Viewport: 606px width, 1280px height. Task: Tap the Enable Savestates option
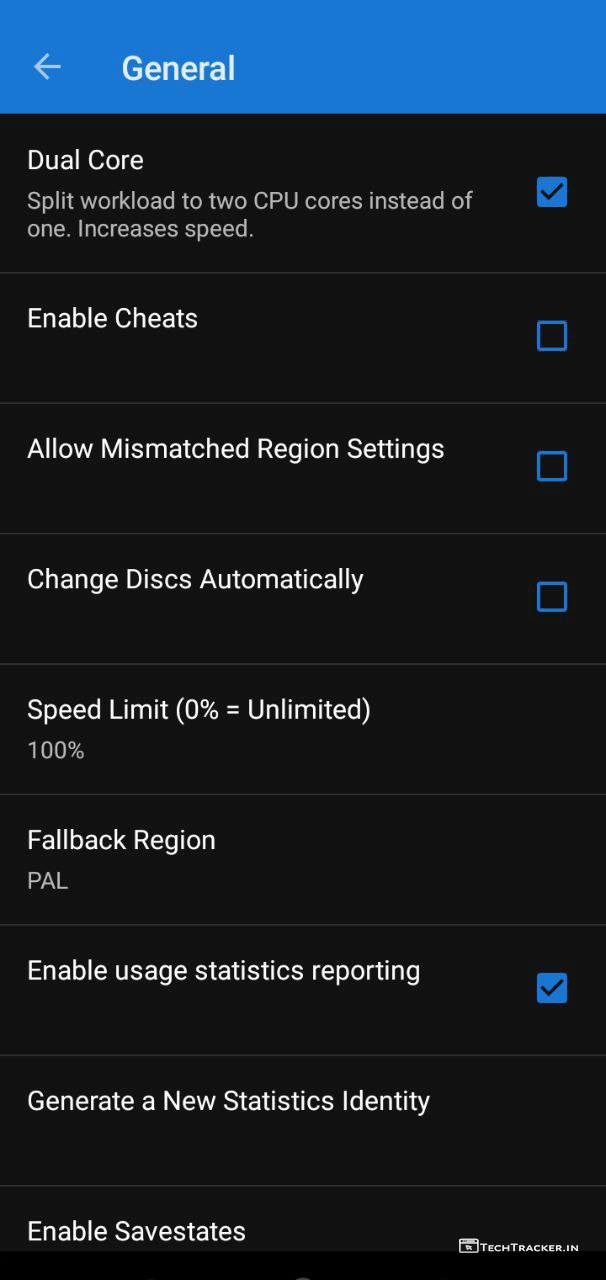tap(136, 1230)
